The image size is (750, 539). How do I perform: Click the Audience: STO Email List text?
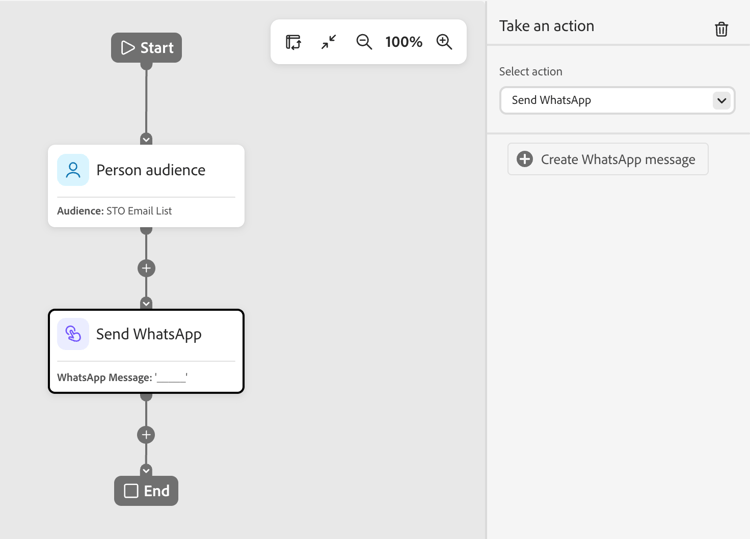(114, 211)
